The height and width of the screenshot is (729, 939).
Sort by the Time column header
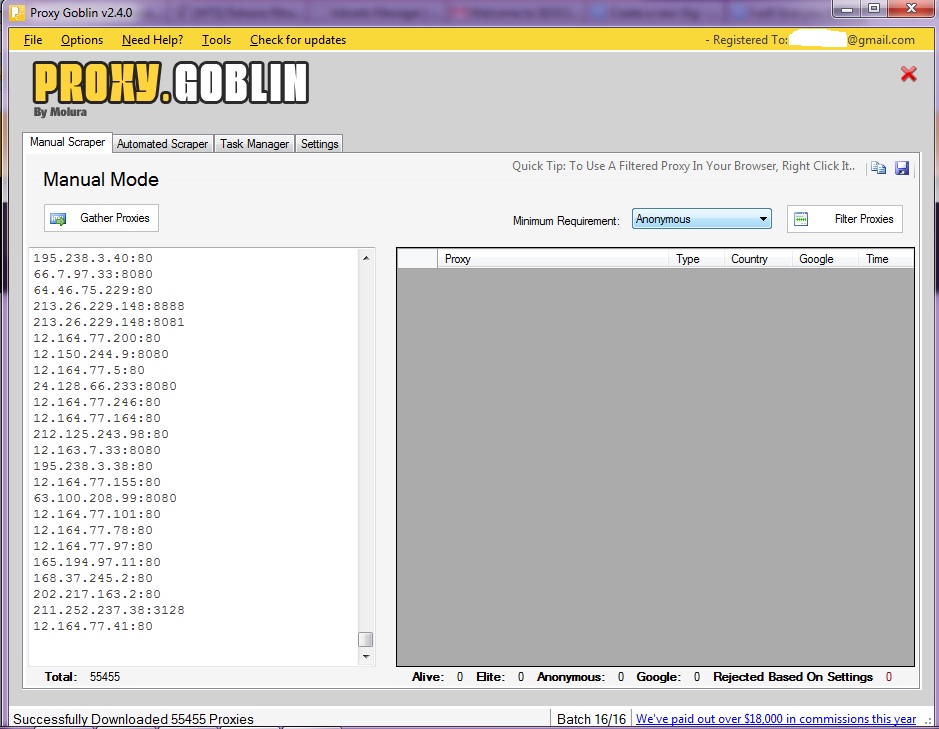886,259
